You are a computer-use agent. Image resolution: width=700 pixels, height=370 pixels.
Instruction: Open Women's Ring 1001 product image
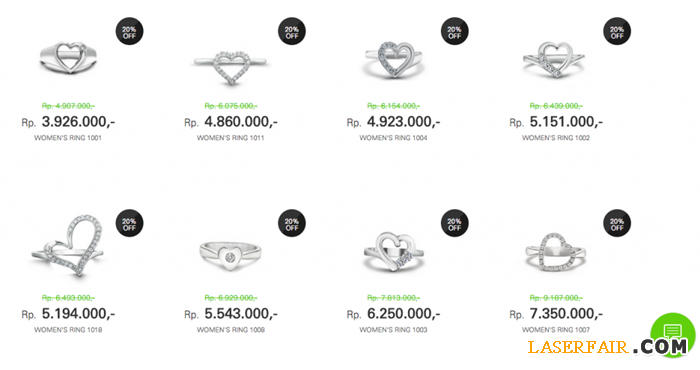point(68,58)
